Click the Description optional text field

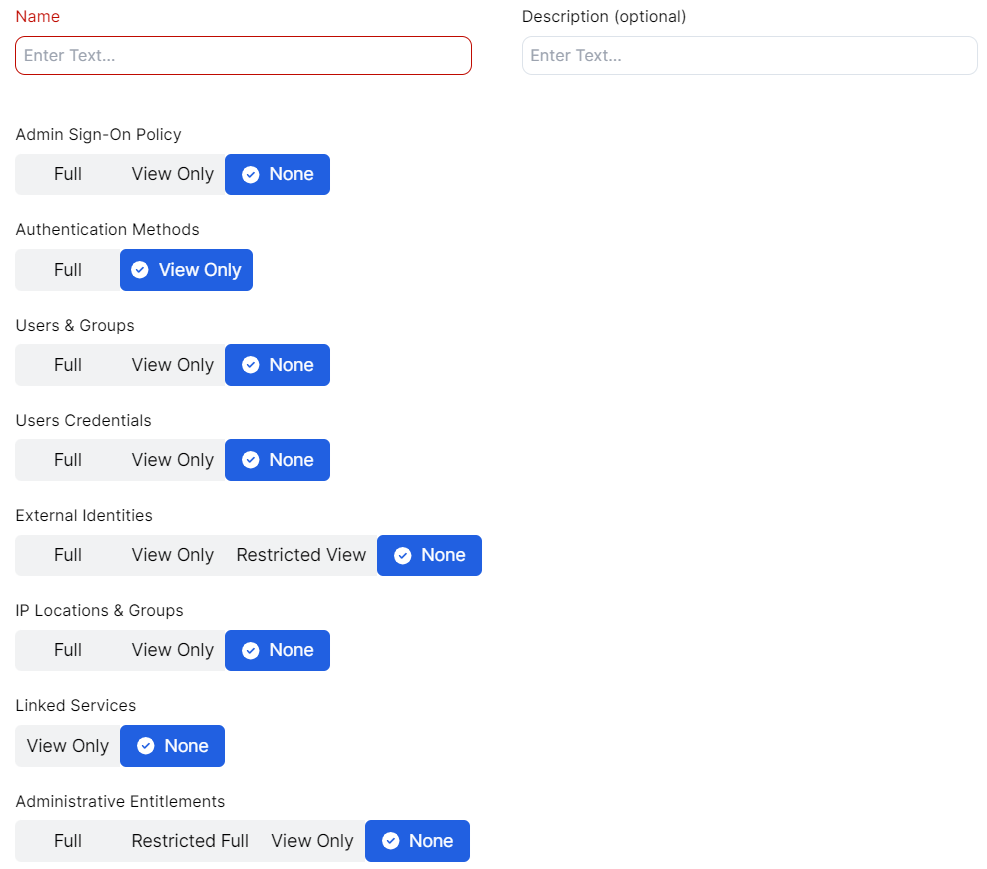[x=749, y=55]
